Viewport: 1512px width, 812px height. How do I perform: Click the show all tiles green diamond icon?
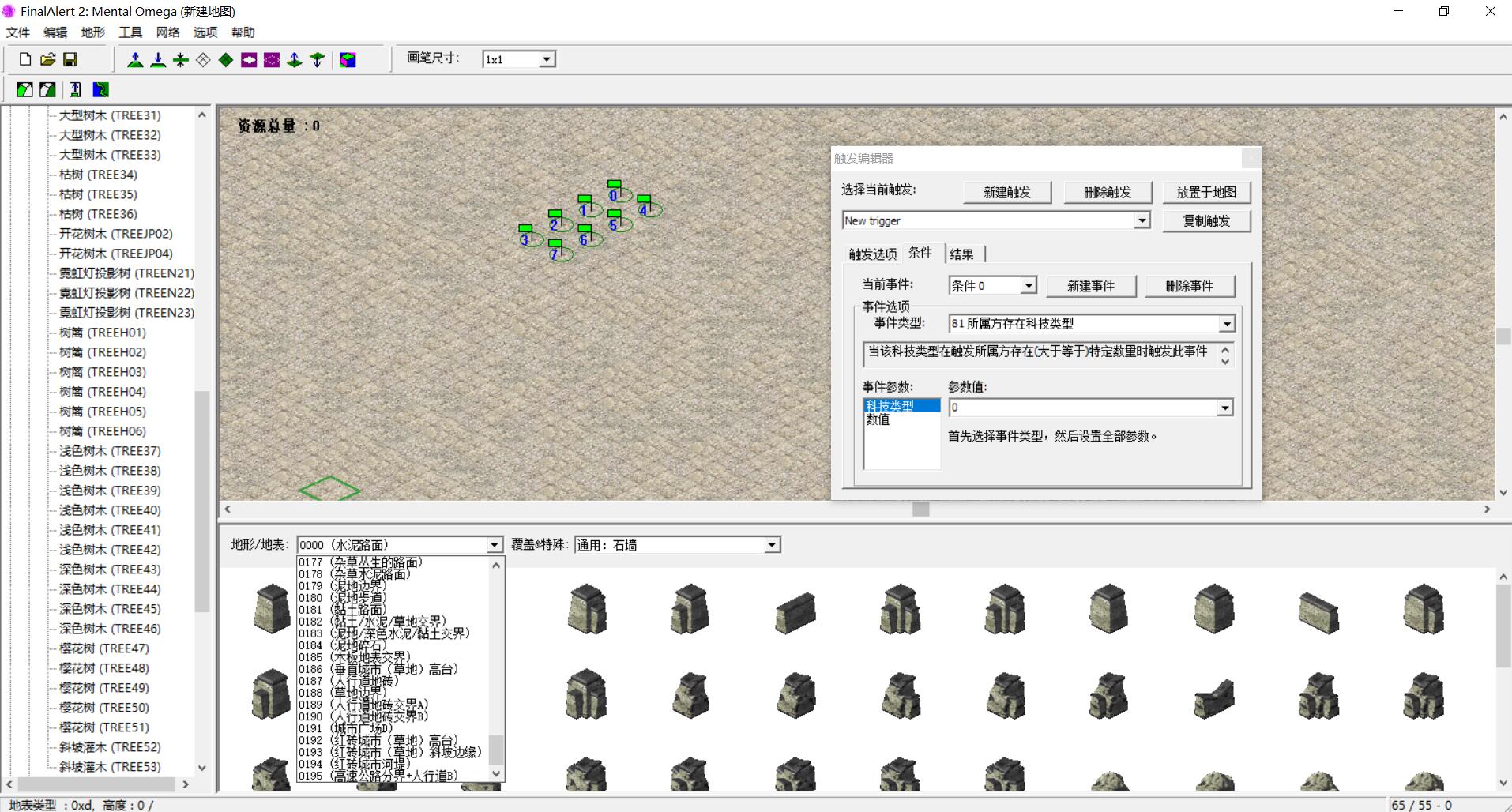pos(226,59)
